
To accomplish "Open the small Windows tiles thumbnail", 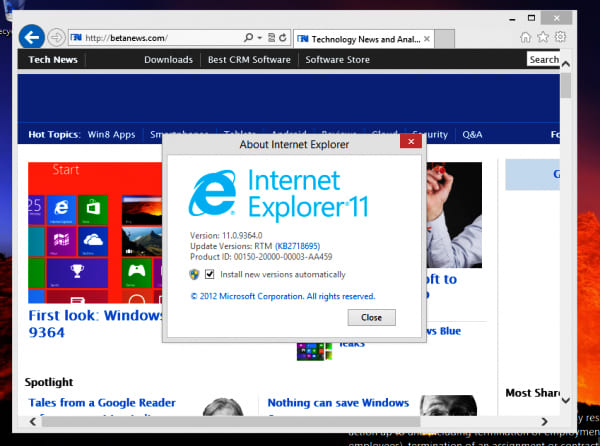I will click(x=314, y=351).
